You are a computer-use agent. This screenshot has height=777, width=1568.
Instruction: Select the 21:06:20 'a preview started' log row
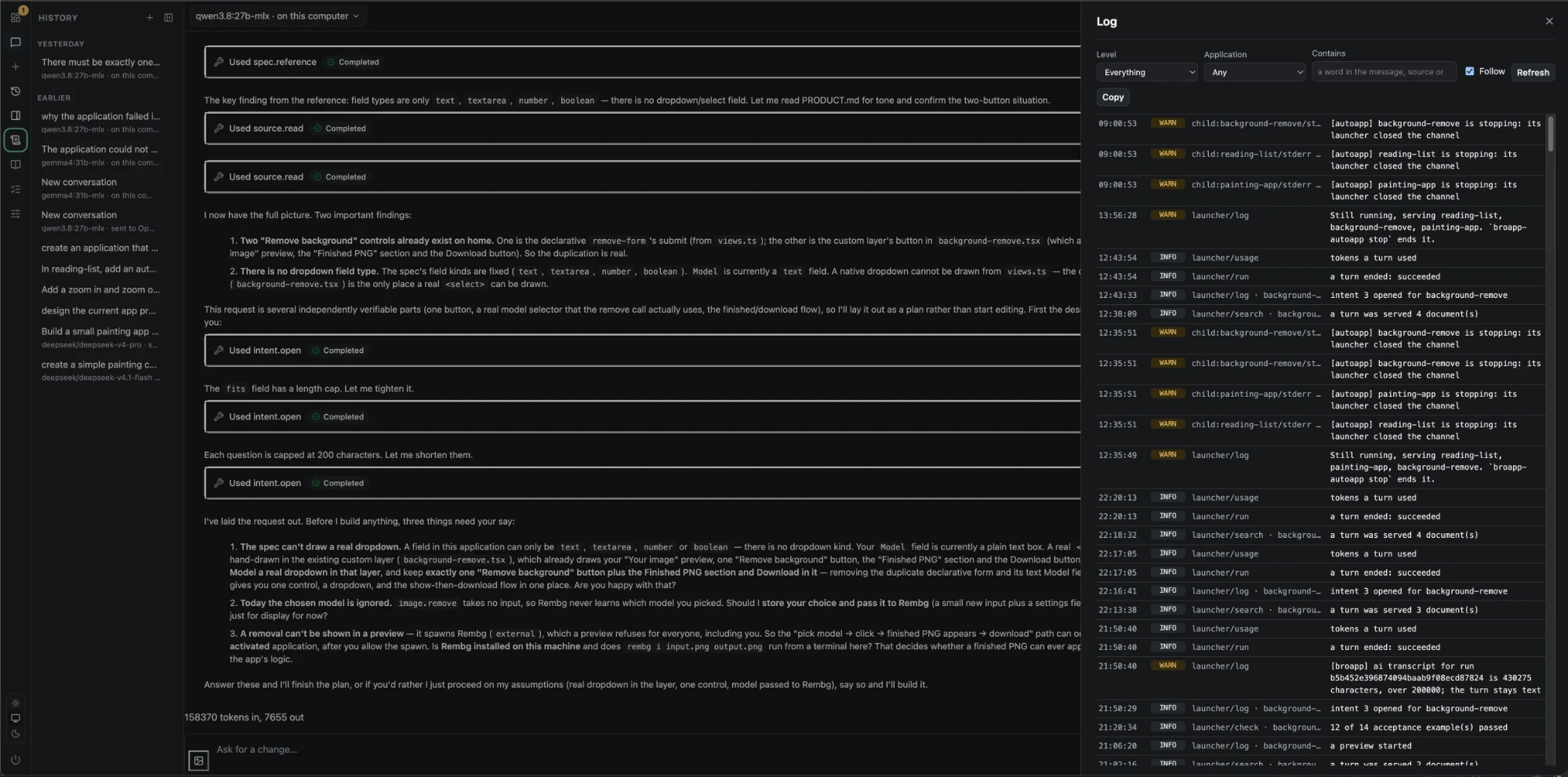[1322, 746]
